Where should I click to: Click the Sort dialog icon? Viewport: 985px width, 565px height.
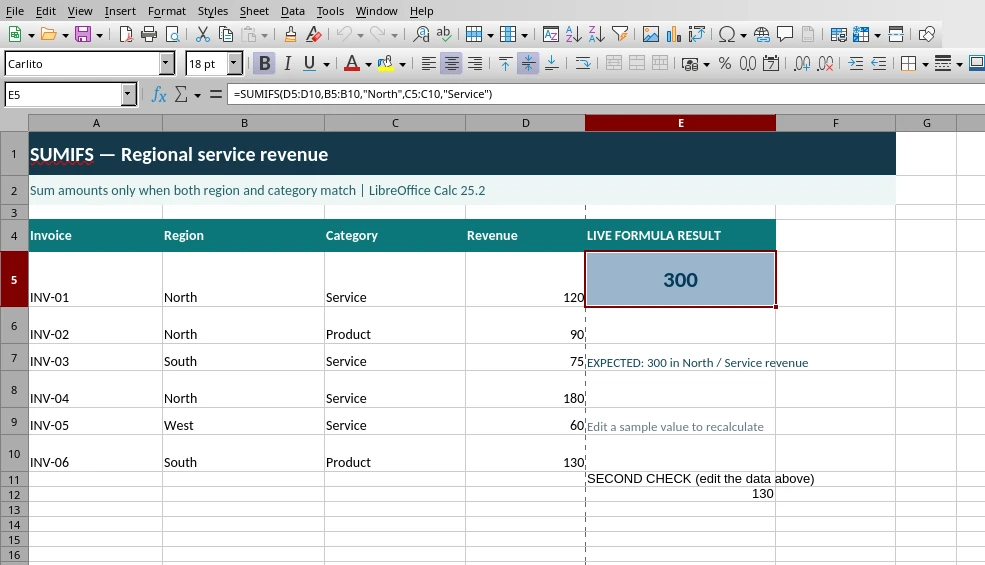click(550, 34)
